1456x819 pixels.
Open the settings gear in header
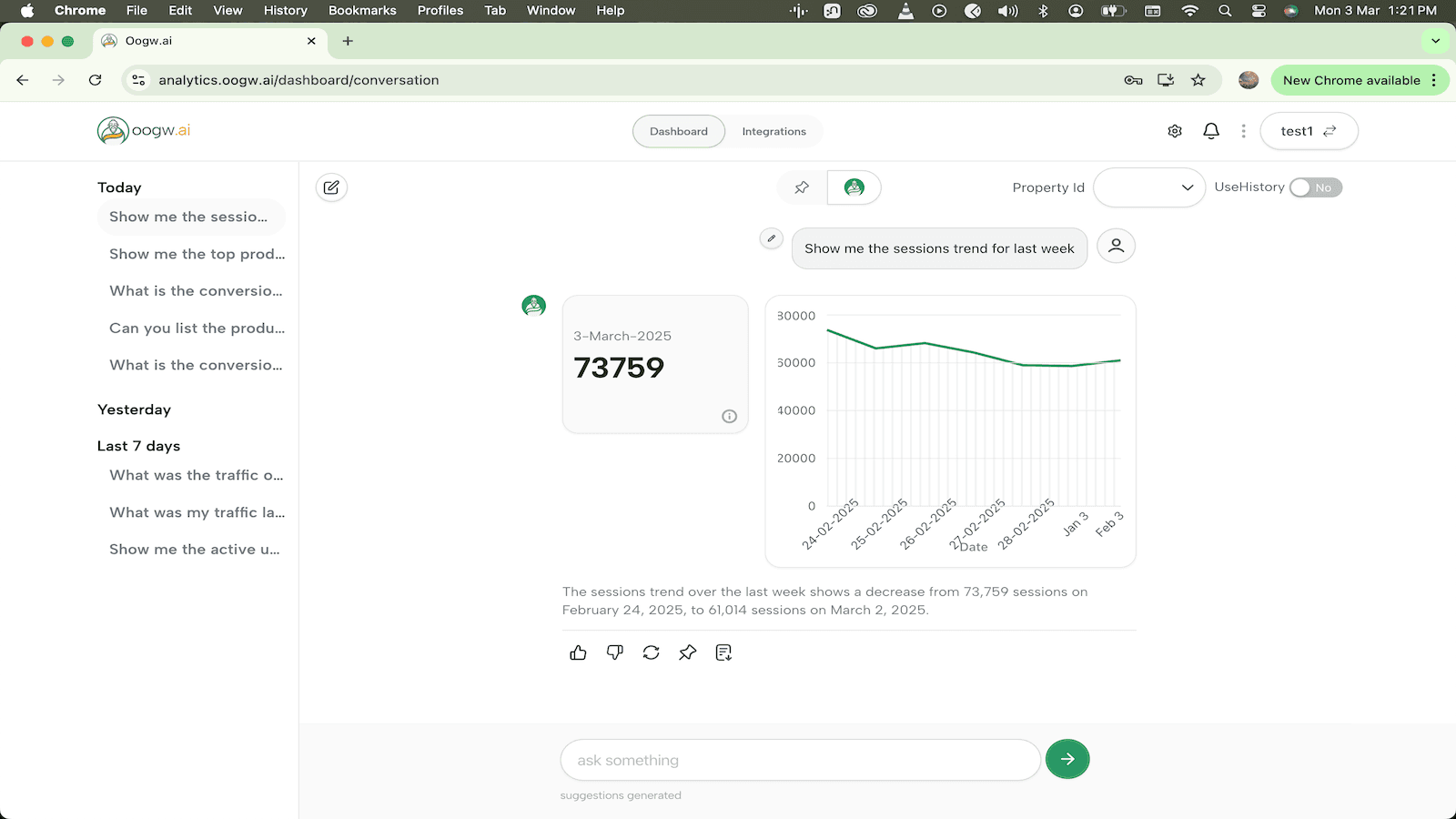point(1175,131)
